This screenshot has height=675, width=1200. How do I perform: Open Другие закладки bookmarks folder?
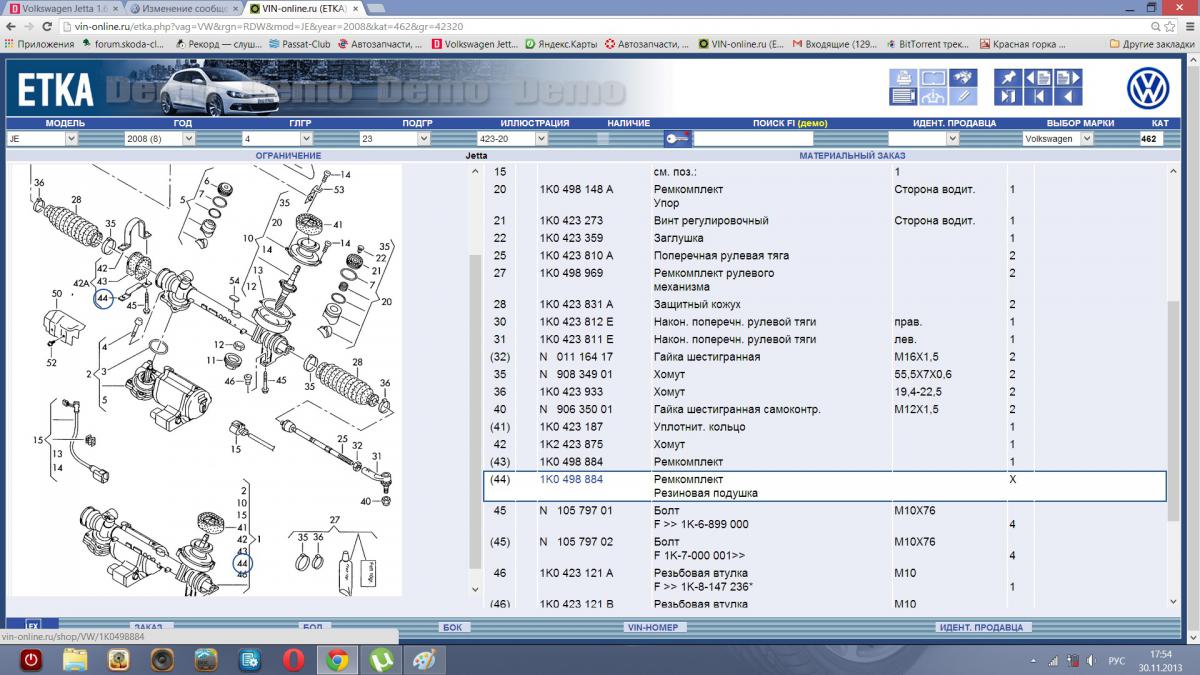pos(1151,44)
